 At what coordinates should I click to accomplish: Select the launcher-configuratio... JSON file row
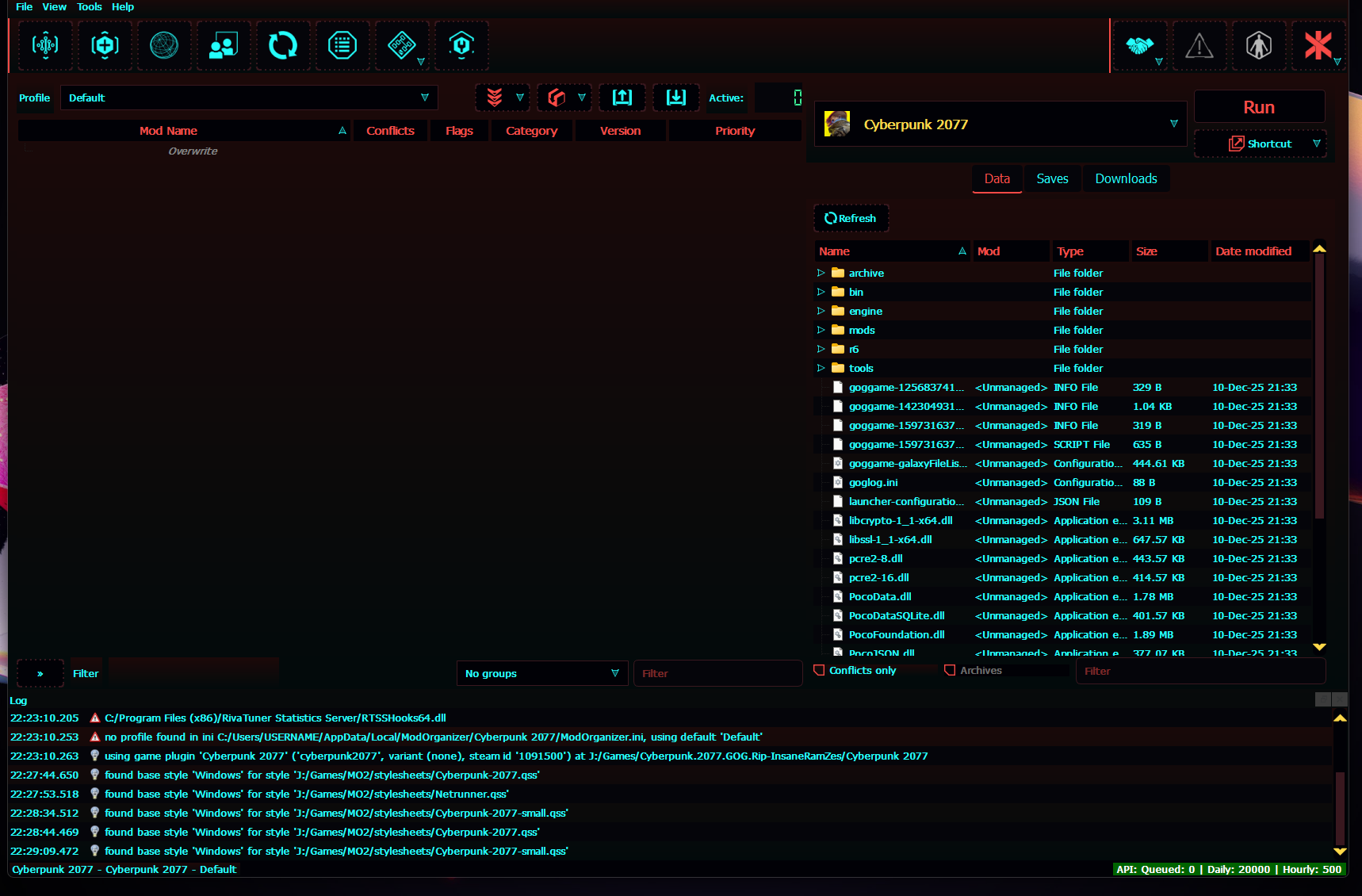pos(1062,501)
